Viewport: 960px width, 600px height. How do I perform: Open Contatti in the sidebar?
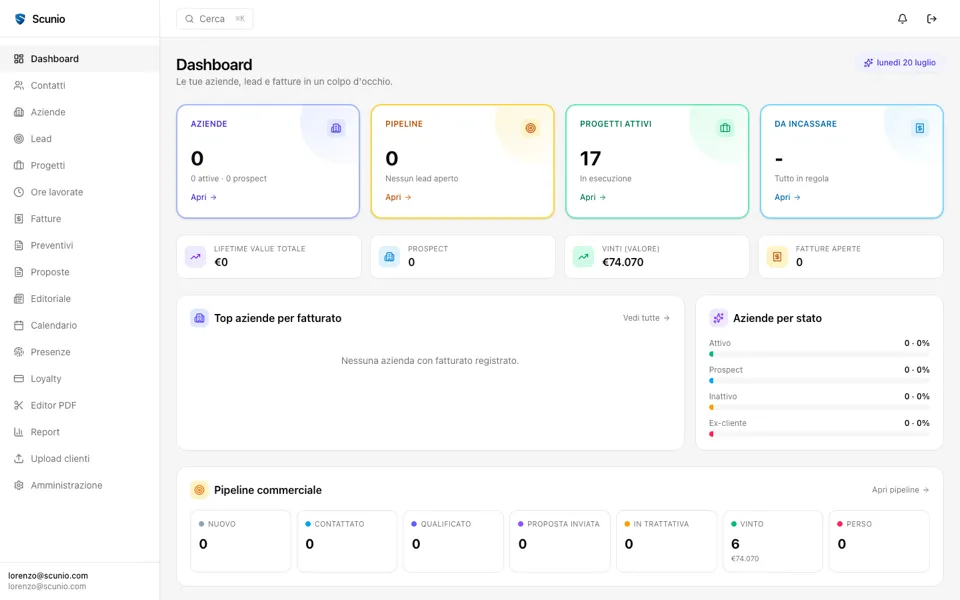click(80, 86)
